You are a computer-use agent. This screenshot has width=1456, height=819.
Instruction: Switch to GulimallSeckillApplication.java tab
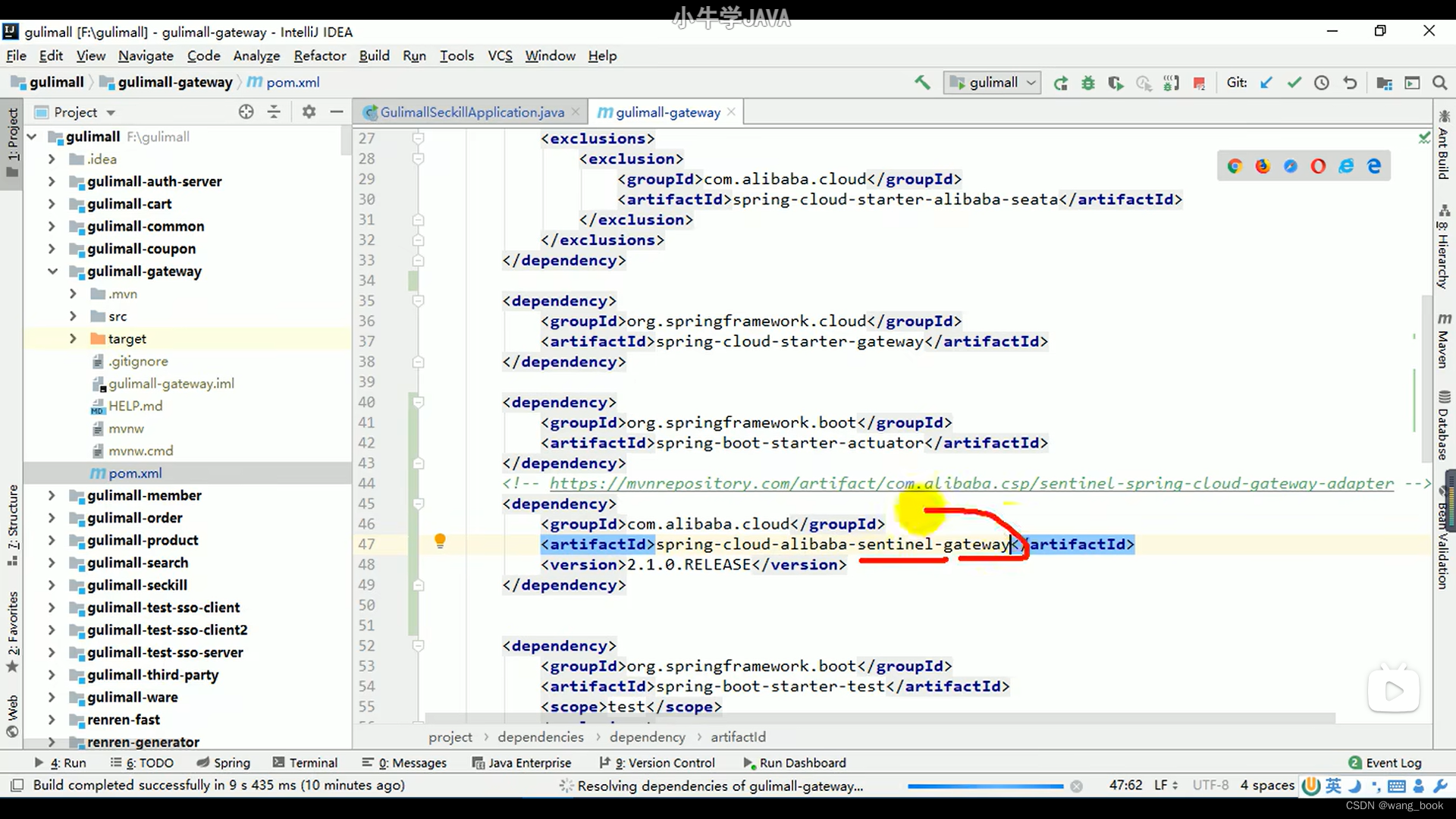(x=471, y=112)
